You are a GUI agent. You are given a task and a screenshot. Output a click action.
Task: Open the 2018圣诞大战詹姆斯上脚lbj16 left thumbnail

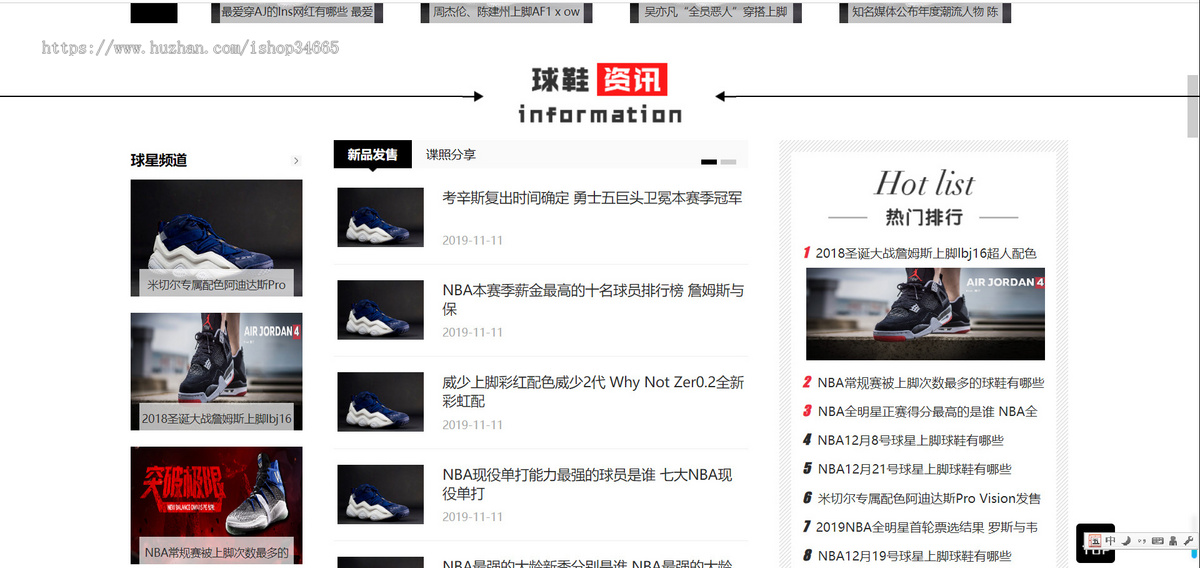tap(216, 372)
